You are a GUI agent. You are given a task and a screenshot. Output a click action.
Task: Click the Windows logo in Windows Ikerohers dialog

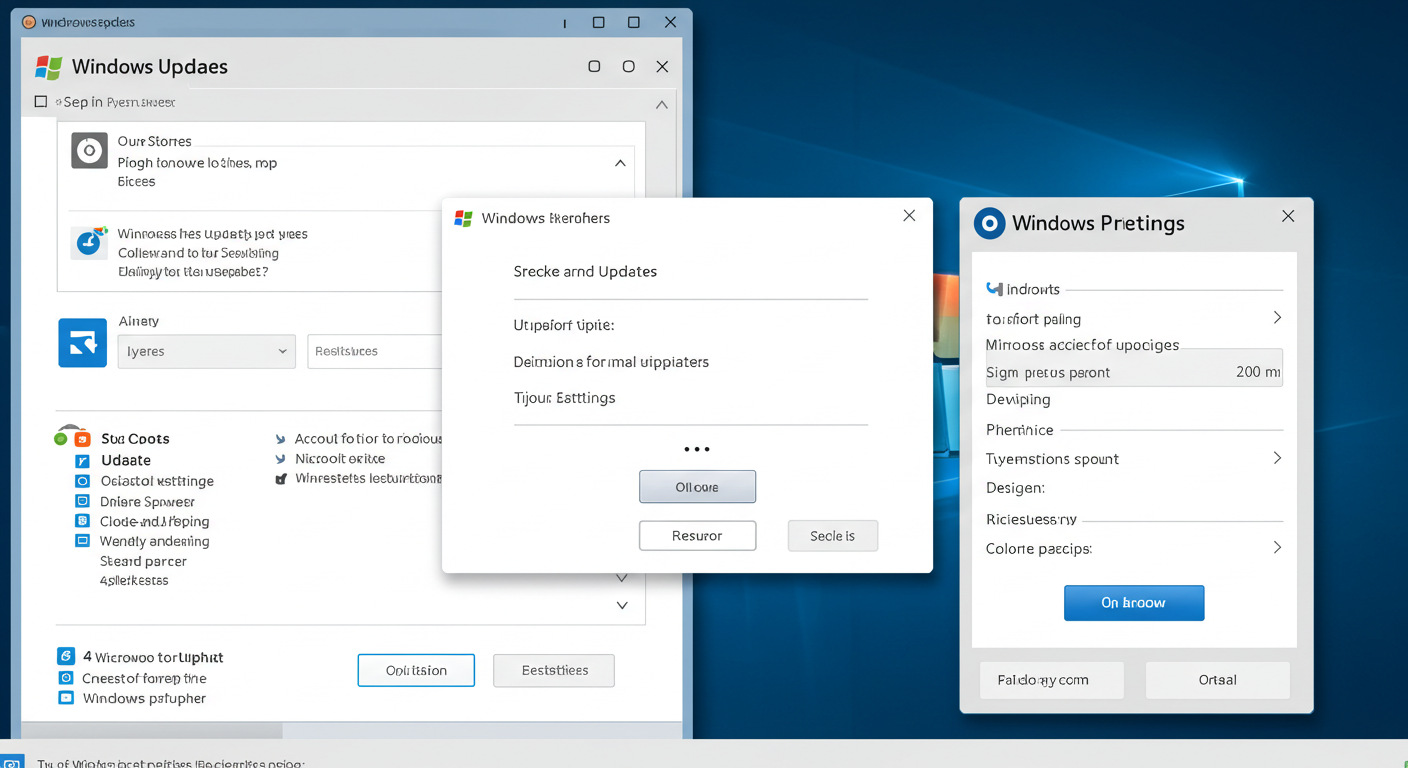[x=463, y=218]
